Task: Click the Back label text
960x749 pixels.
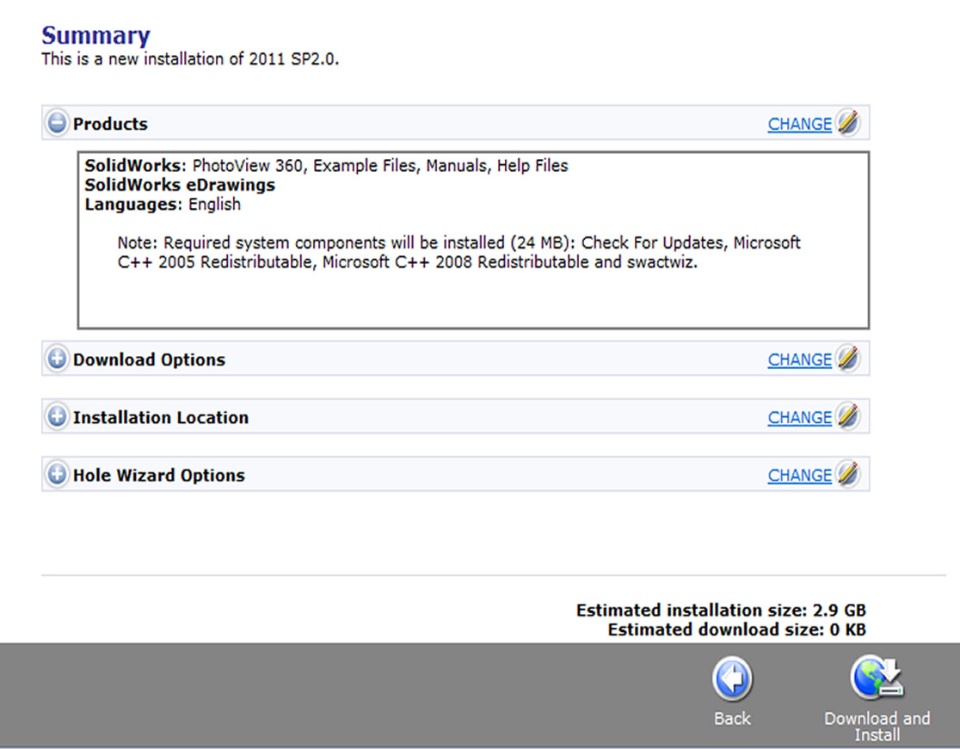Action: pyautogui.click(x=732, y=718)
